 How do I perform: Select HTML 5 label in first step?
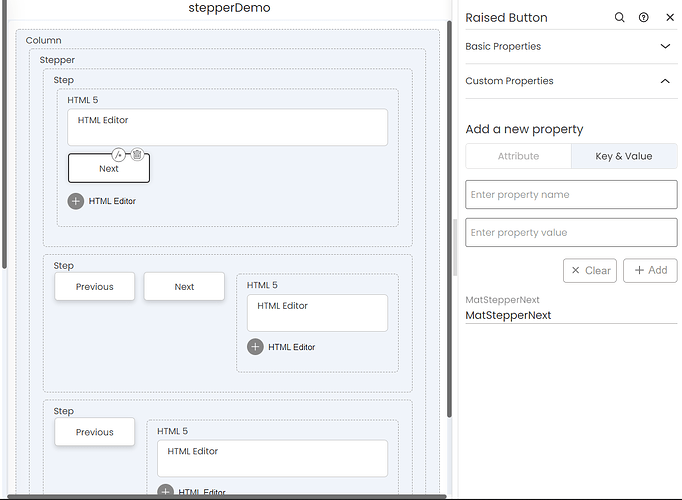(83, 100)
